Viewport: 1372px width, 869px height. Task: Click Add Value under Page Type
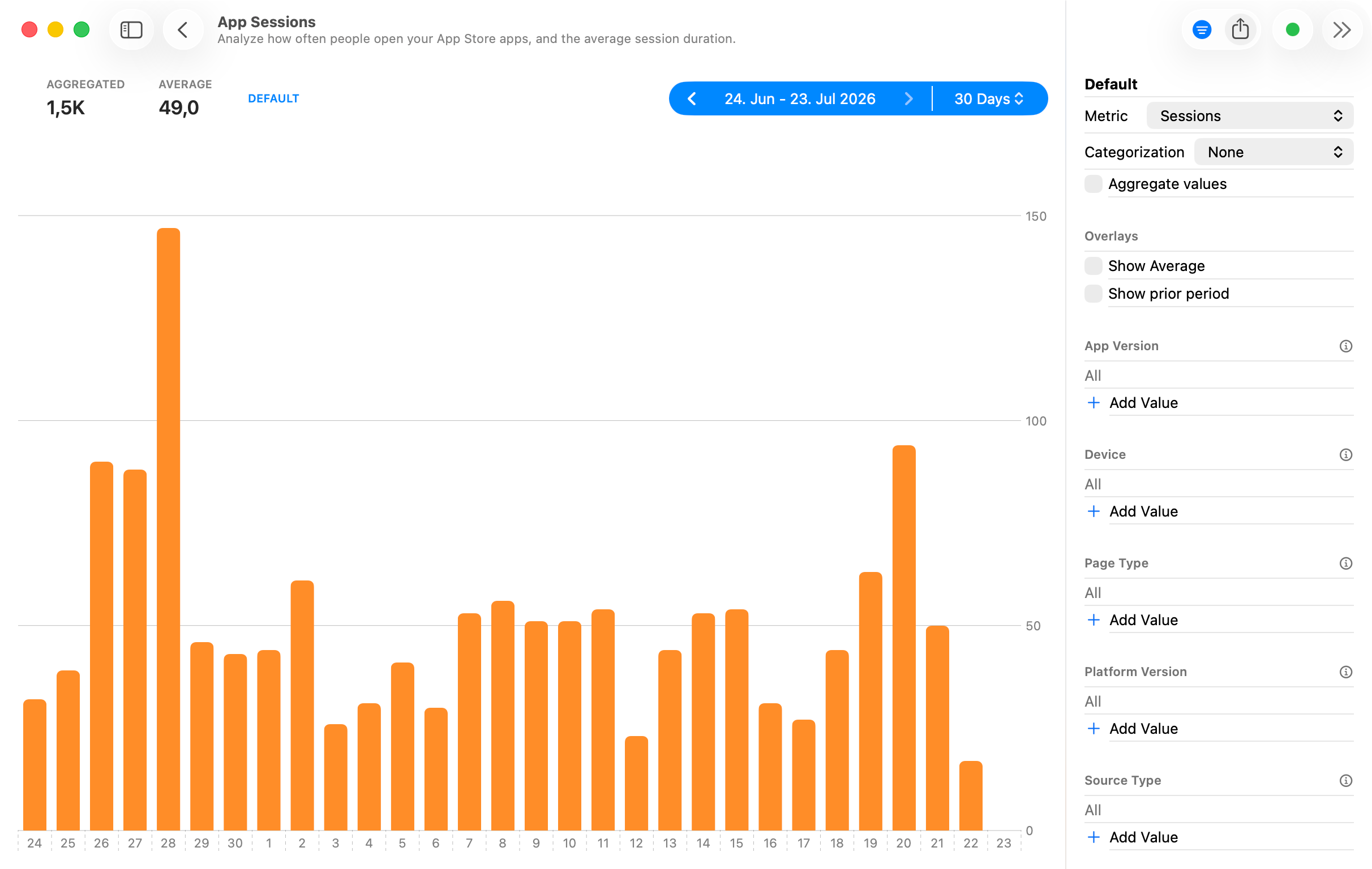[1143, 620]
